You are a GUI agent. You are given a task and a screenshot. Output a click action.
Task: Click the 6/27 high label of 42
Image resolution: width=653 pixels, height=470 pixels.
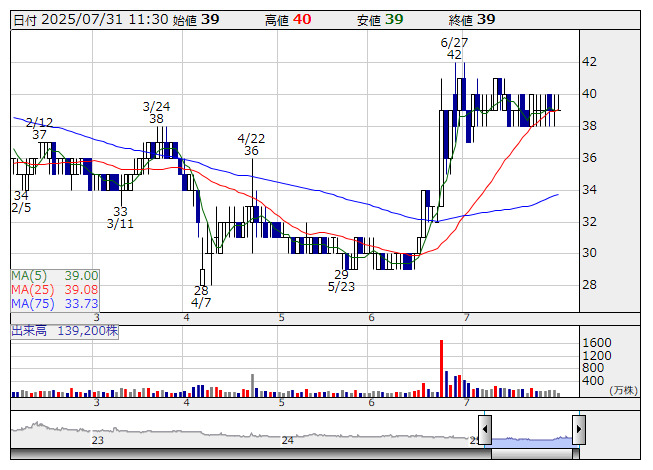(x=454, y=48)
